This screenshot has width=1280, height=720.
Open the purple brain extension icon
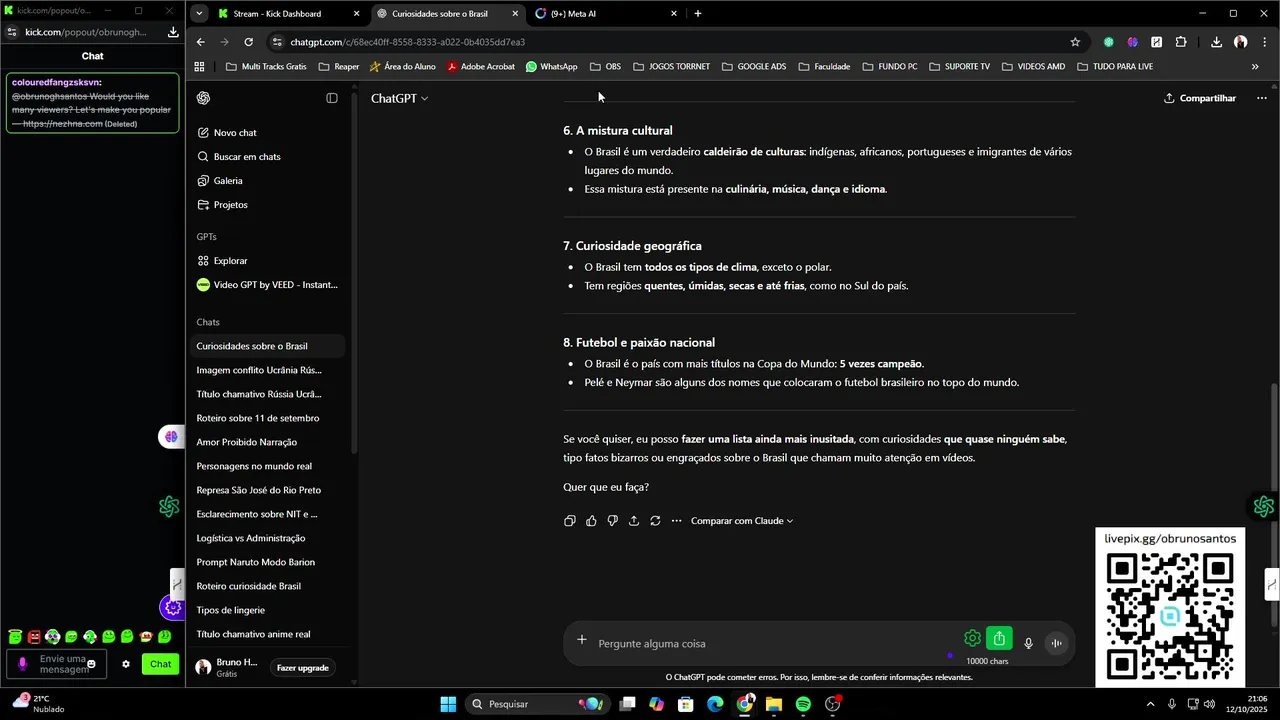(x=1132, y=42)
